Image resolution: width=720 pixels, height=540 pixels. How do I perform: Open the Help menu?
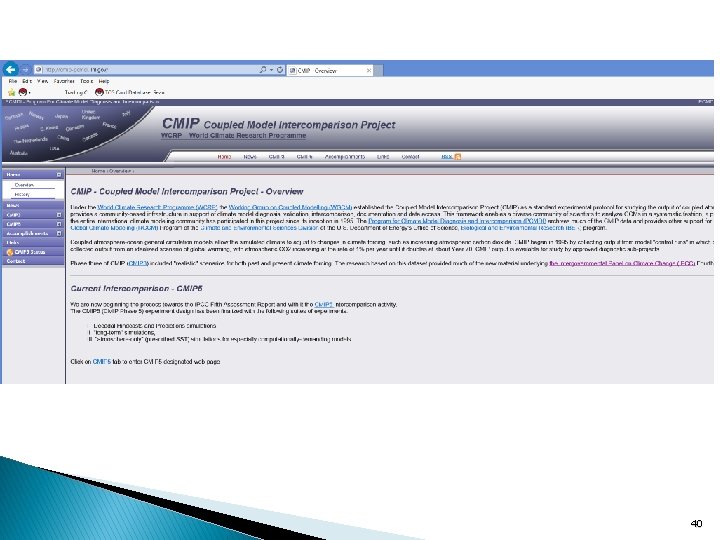(104, 81)
